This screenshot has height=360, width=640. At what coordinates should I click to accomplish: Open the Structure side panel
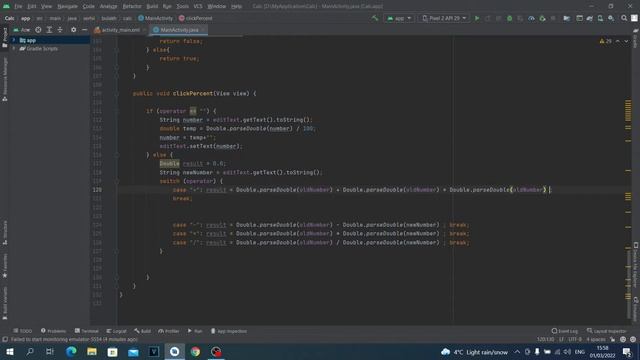point(4,233)
